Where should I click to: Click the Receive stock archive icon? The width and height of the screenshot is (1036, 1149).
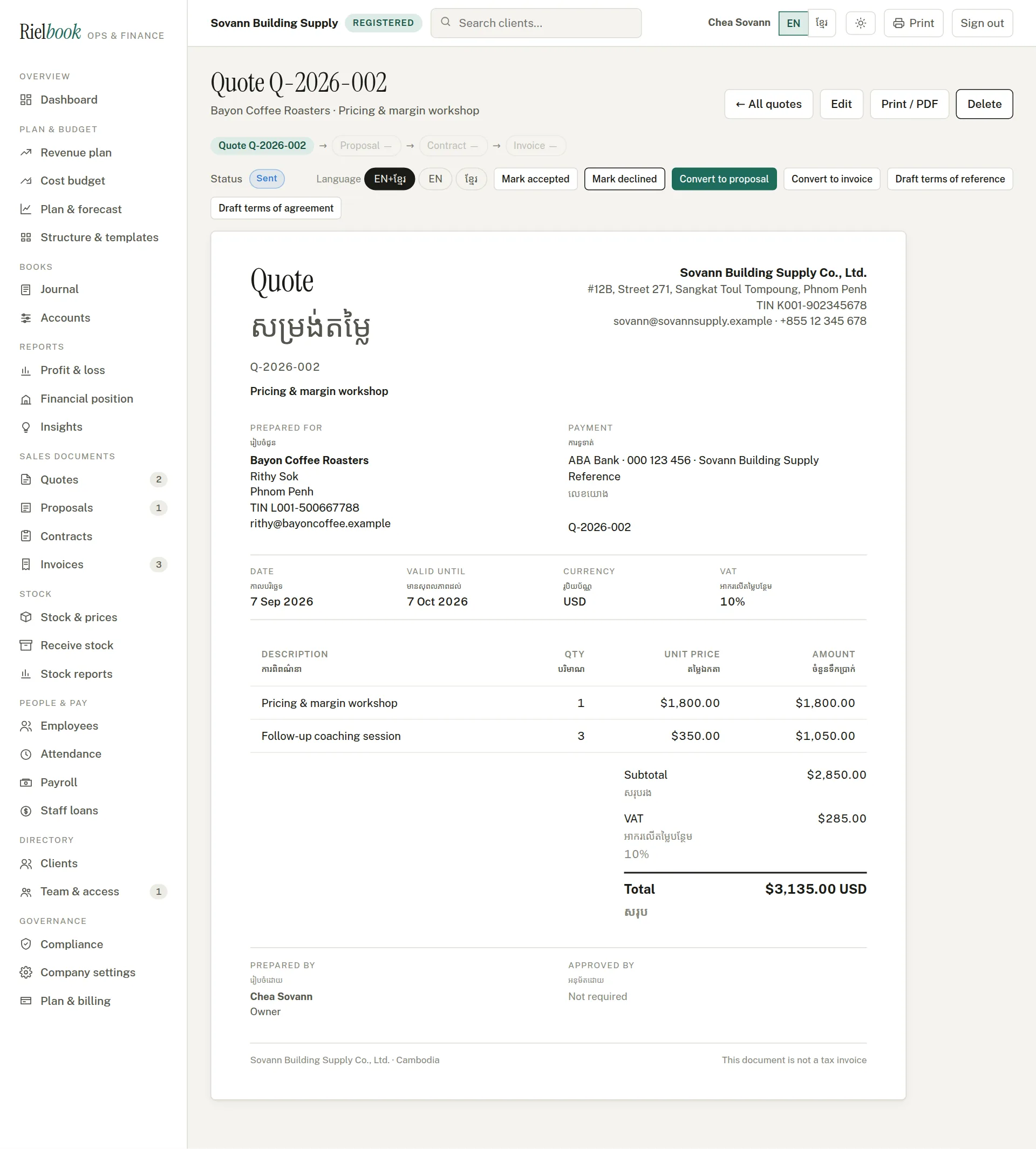tap(25, 645)
